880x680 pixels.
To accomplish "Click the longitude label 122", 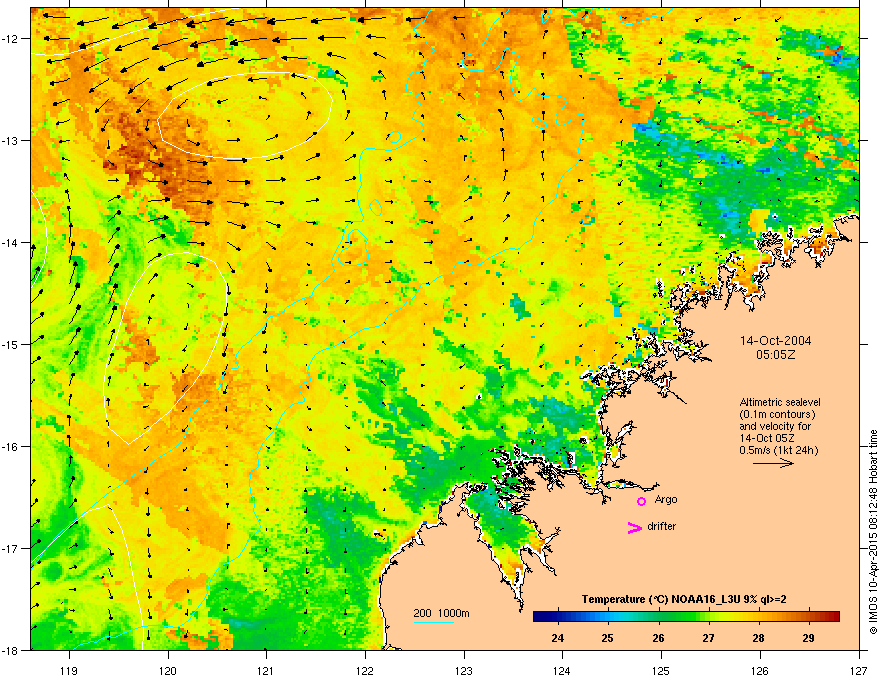I will pos(365,670).
